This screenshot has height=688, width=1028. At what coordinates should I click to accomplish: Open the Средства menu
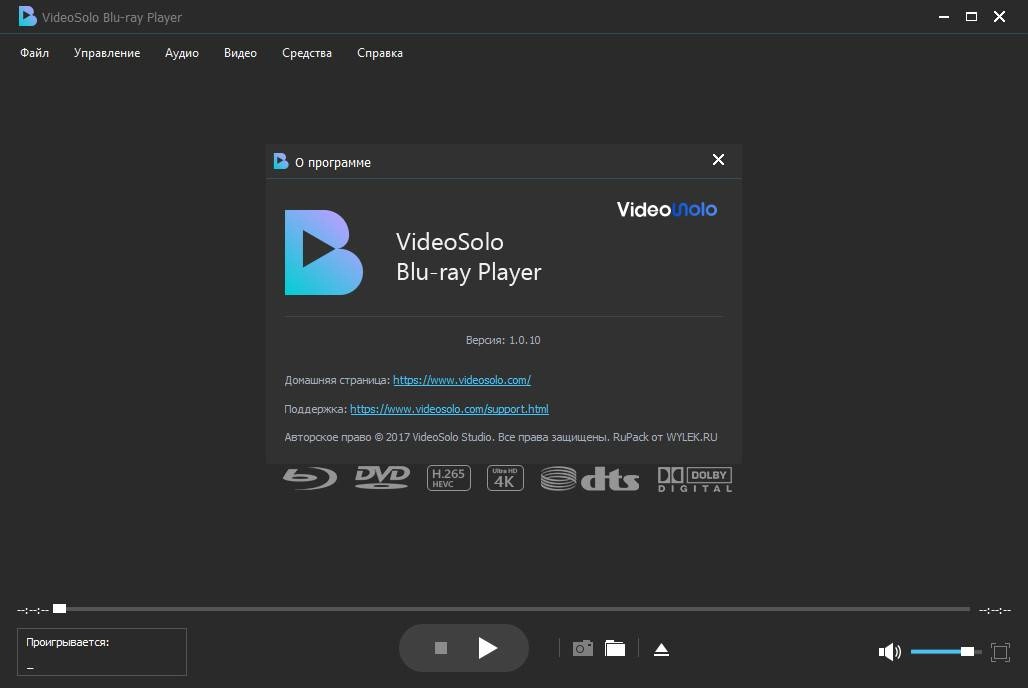click(307, 53)
